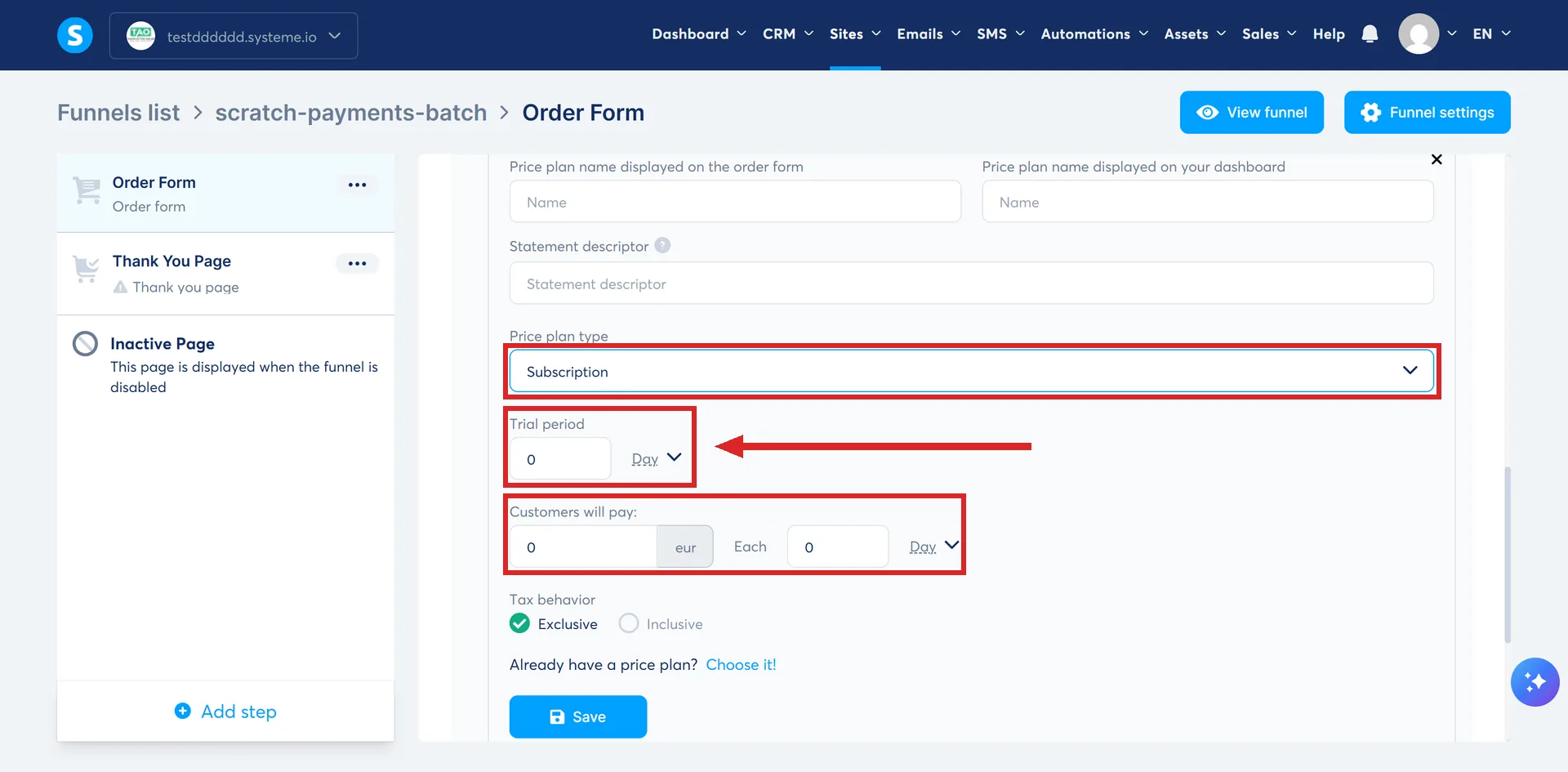Expand the Dashboard menu
1568x772 pixels.
698,33
